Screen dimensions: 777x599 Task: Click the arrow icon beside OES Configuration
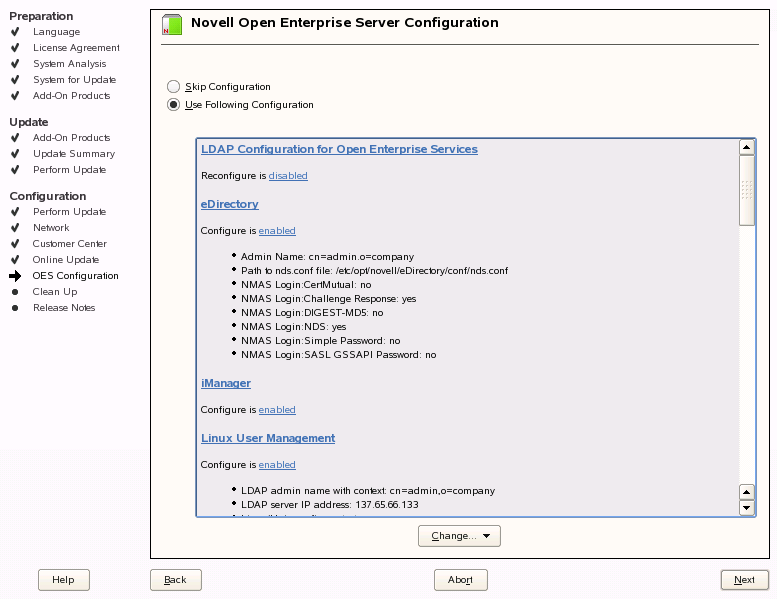[x=15, y=276]
